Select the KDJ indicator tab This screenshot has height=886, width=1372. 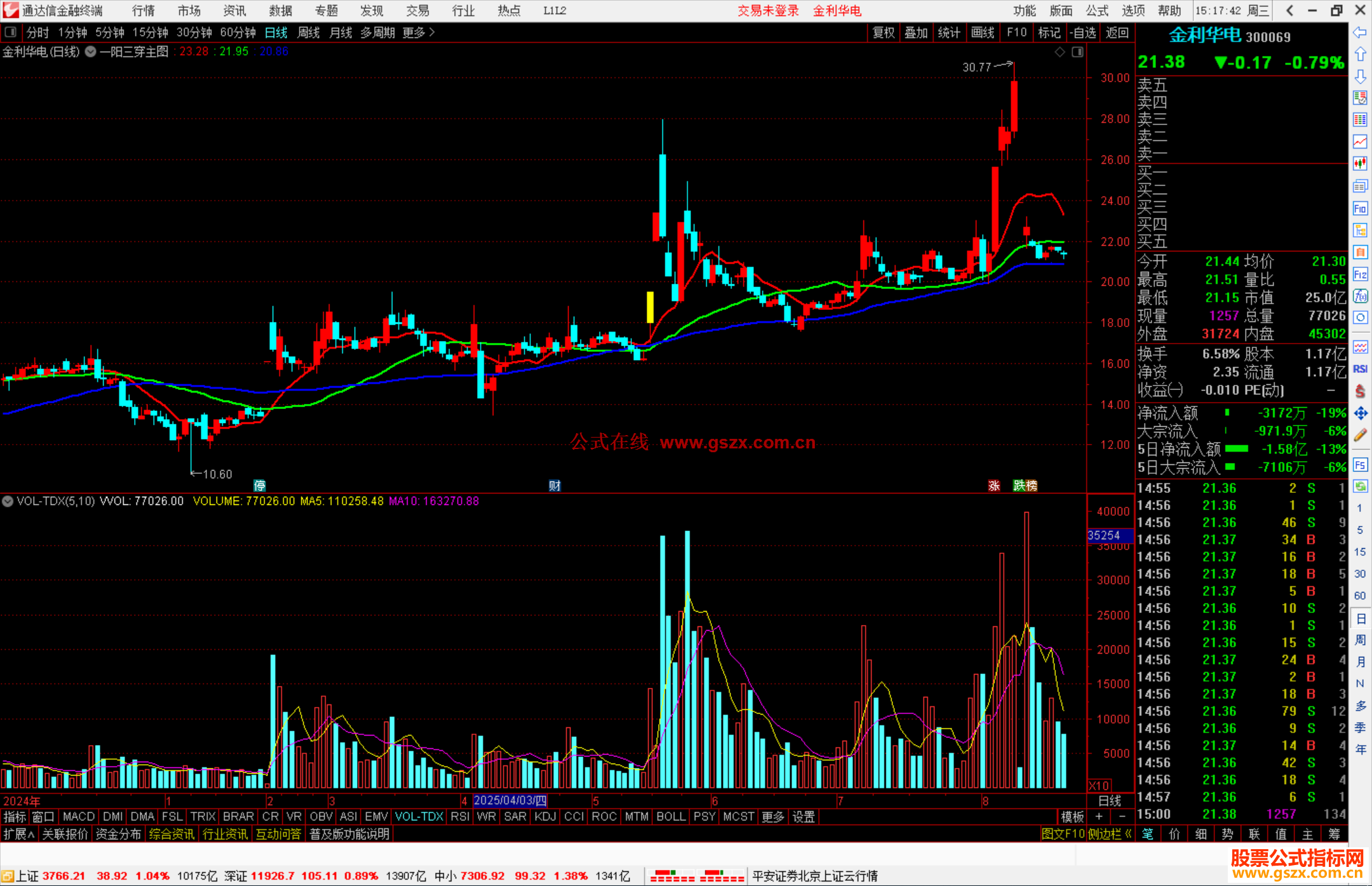[545, 817]
